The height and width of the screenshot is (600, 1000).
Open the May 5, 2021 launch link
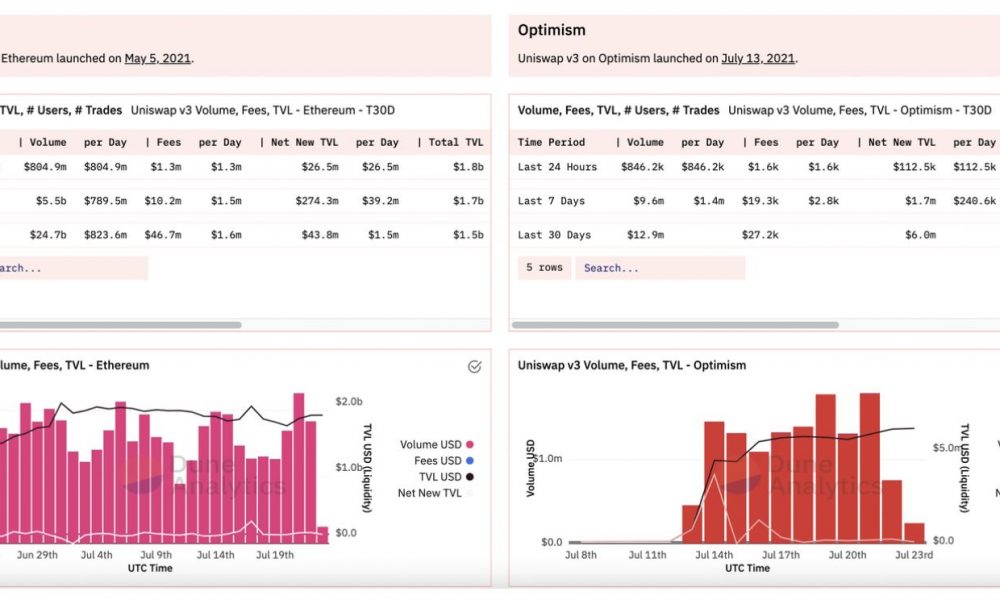click(x=158, y=58)
